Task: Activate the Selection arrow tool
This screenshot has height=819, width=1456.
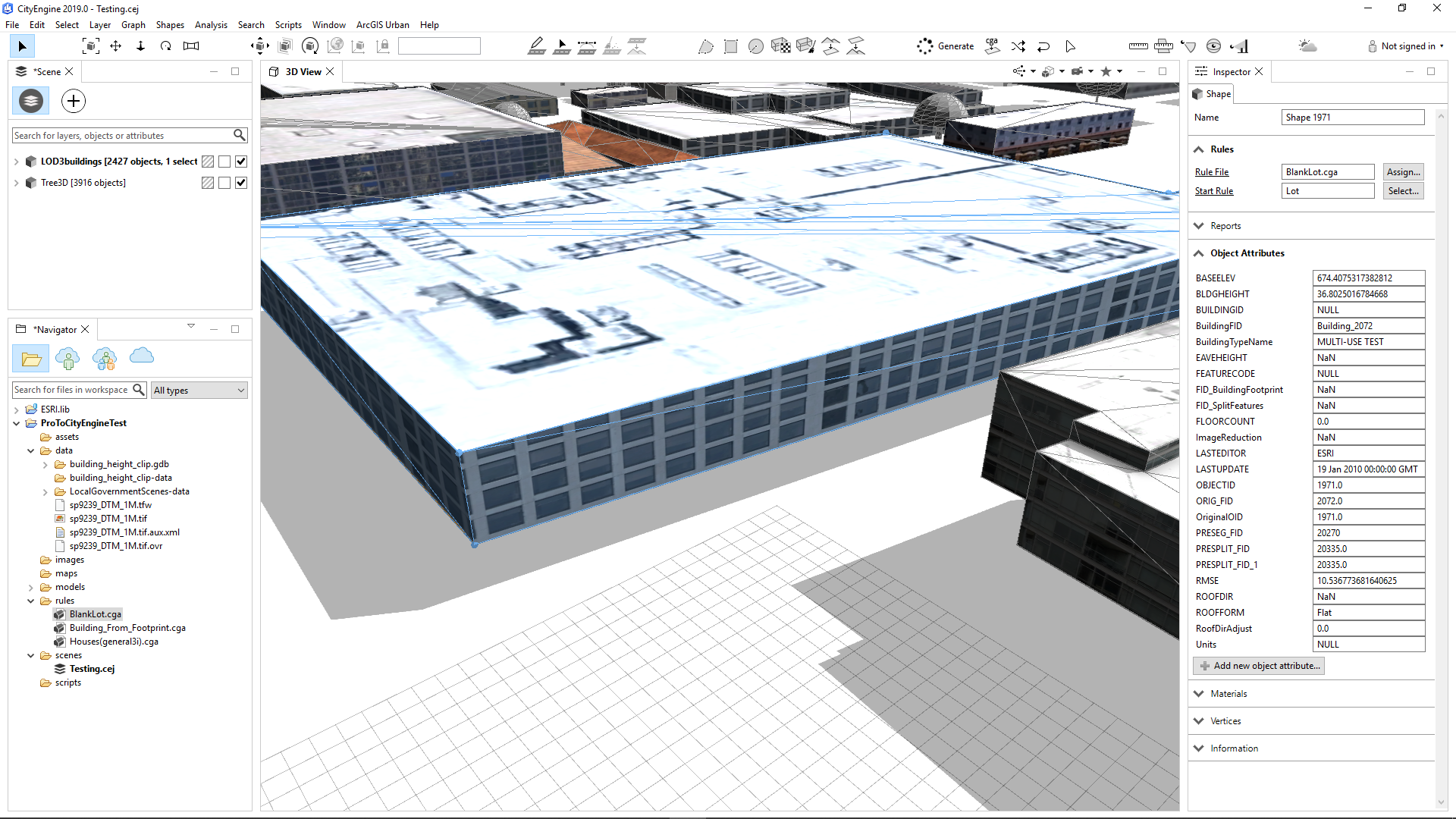Action: [x=22, y=46]
